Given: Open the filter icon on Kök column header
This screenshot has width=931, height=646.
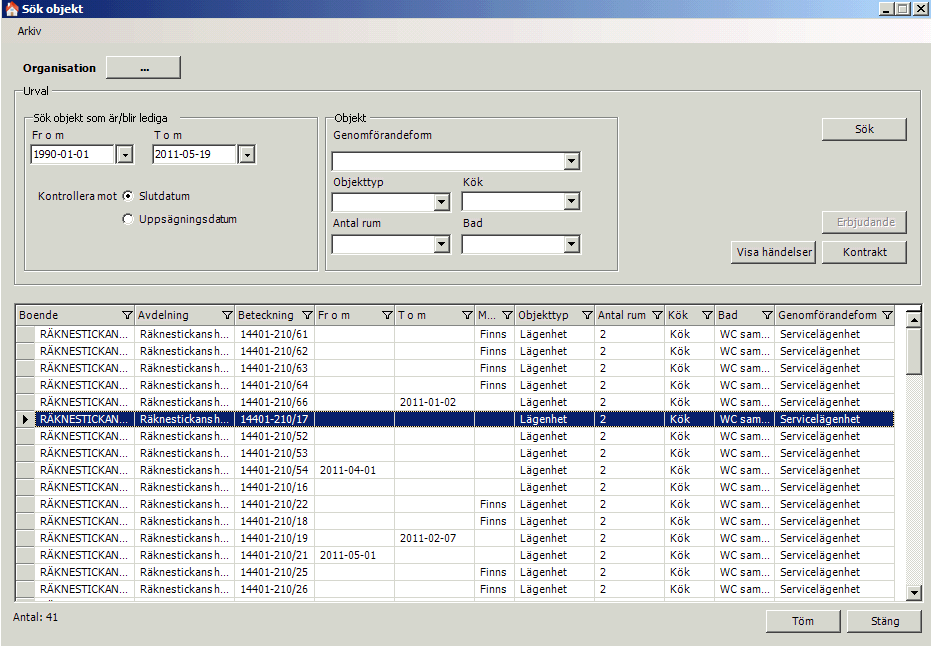Looking at the screenshot, I should click(707, 315).
